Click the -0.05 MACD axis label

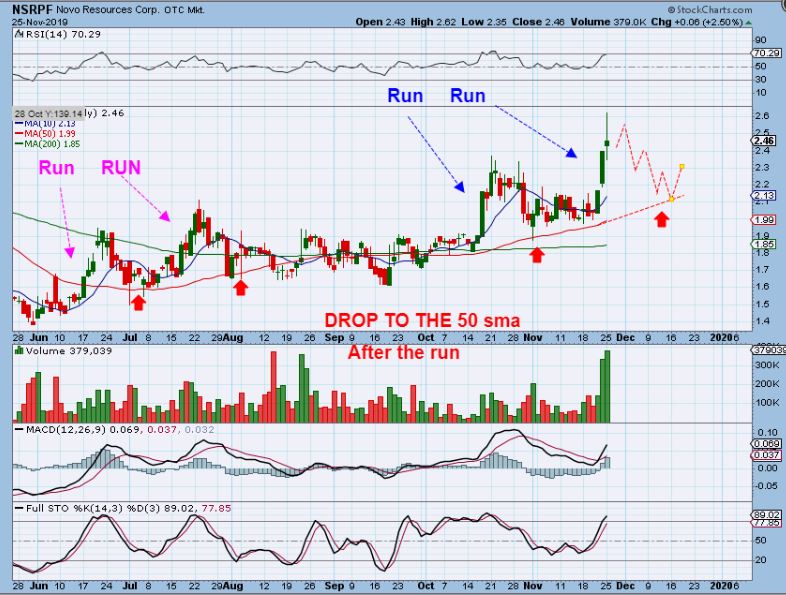[767, 486]
